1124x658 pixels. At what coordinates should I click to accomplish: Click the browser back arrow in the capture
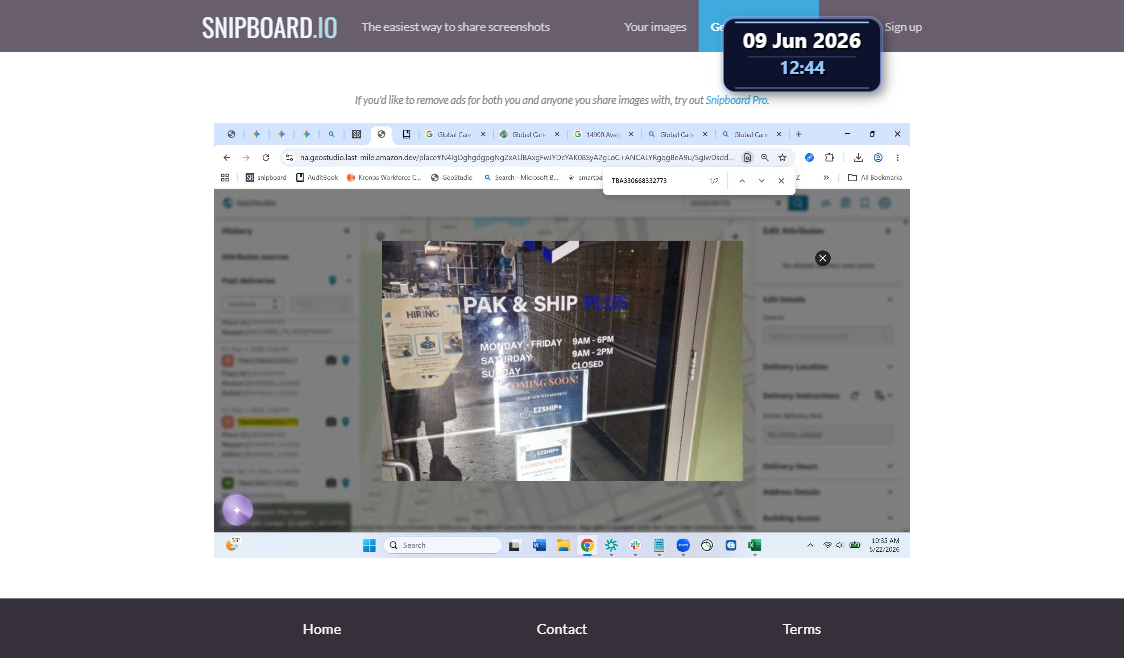tap(227, 158)
